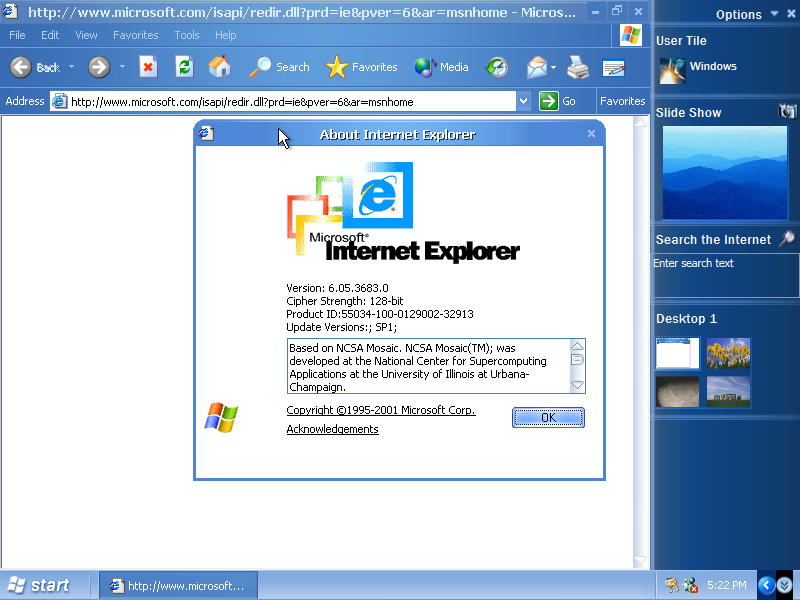
Task: Go to the Home page icon
Action: [x=220, y=67]
